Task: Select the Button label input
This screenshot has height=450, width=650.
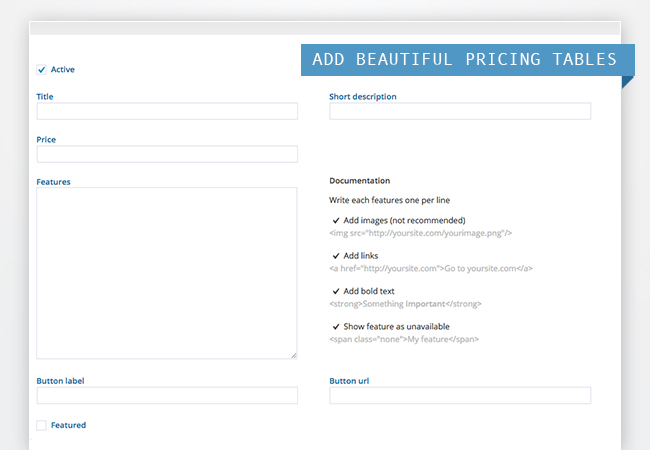Action: coord(167,395)
